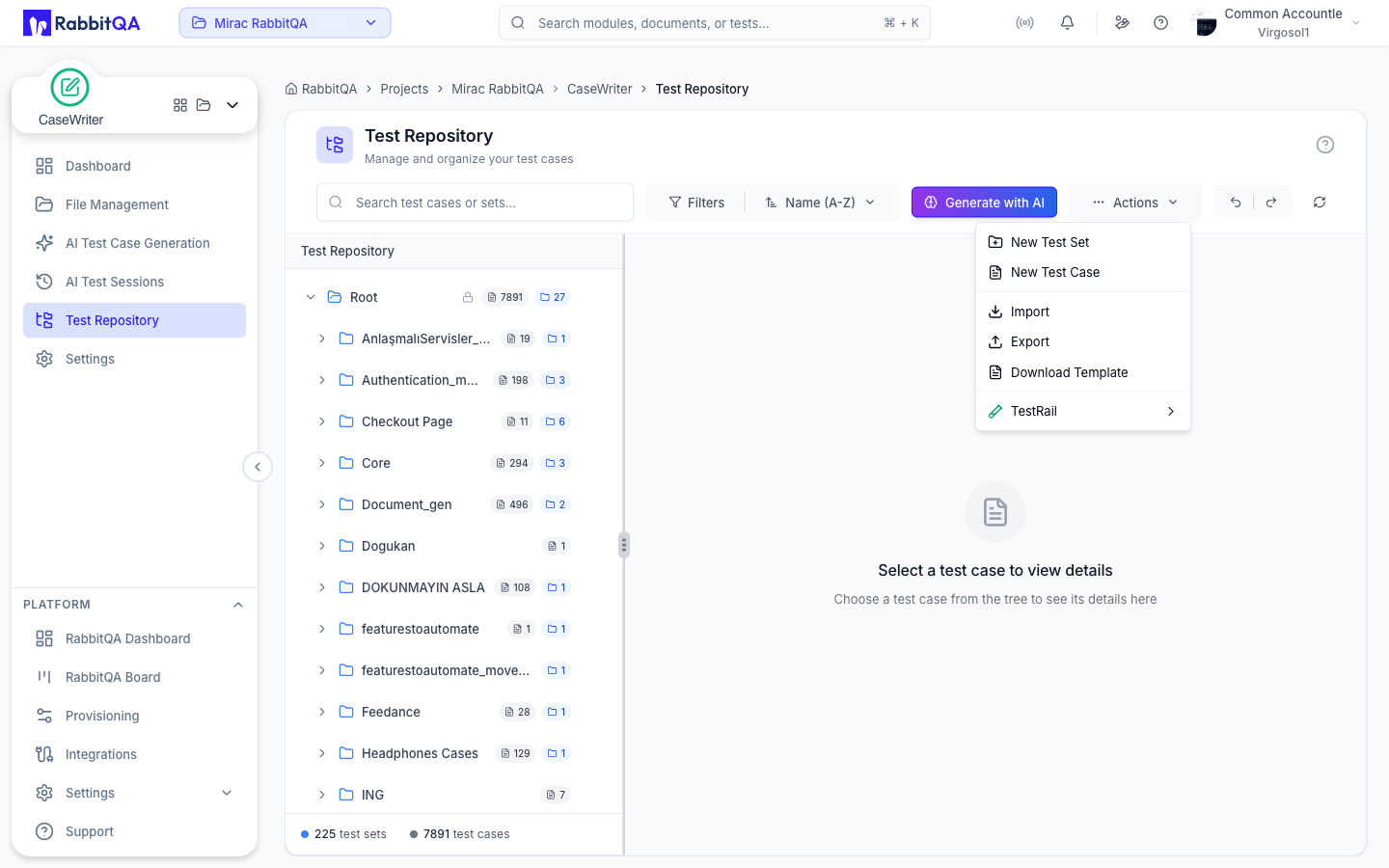Click Generate with AI button
The width and height of the screenshot is (1389, 868).
point(984,203)
